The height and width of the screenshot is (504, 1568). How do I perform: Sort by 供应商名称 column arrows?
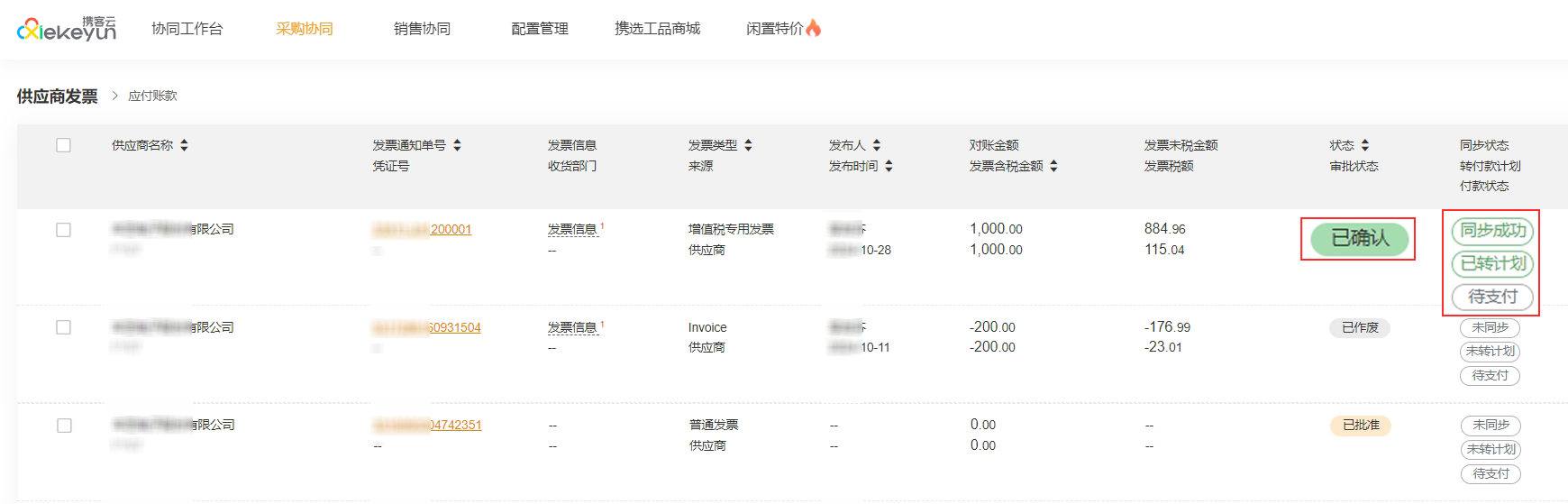point(184,145)
